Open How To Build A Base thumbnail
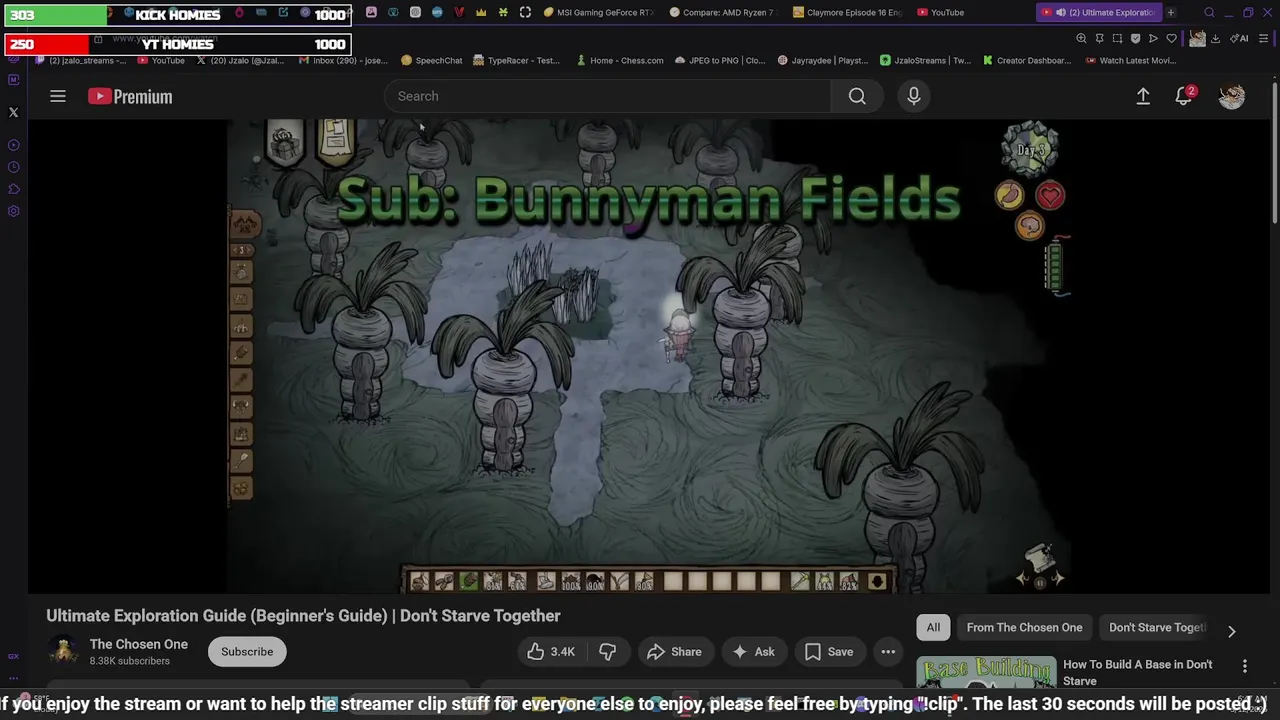1280x720 pixels. tap(986, 674)
